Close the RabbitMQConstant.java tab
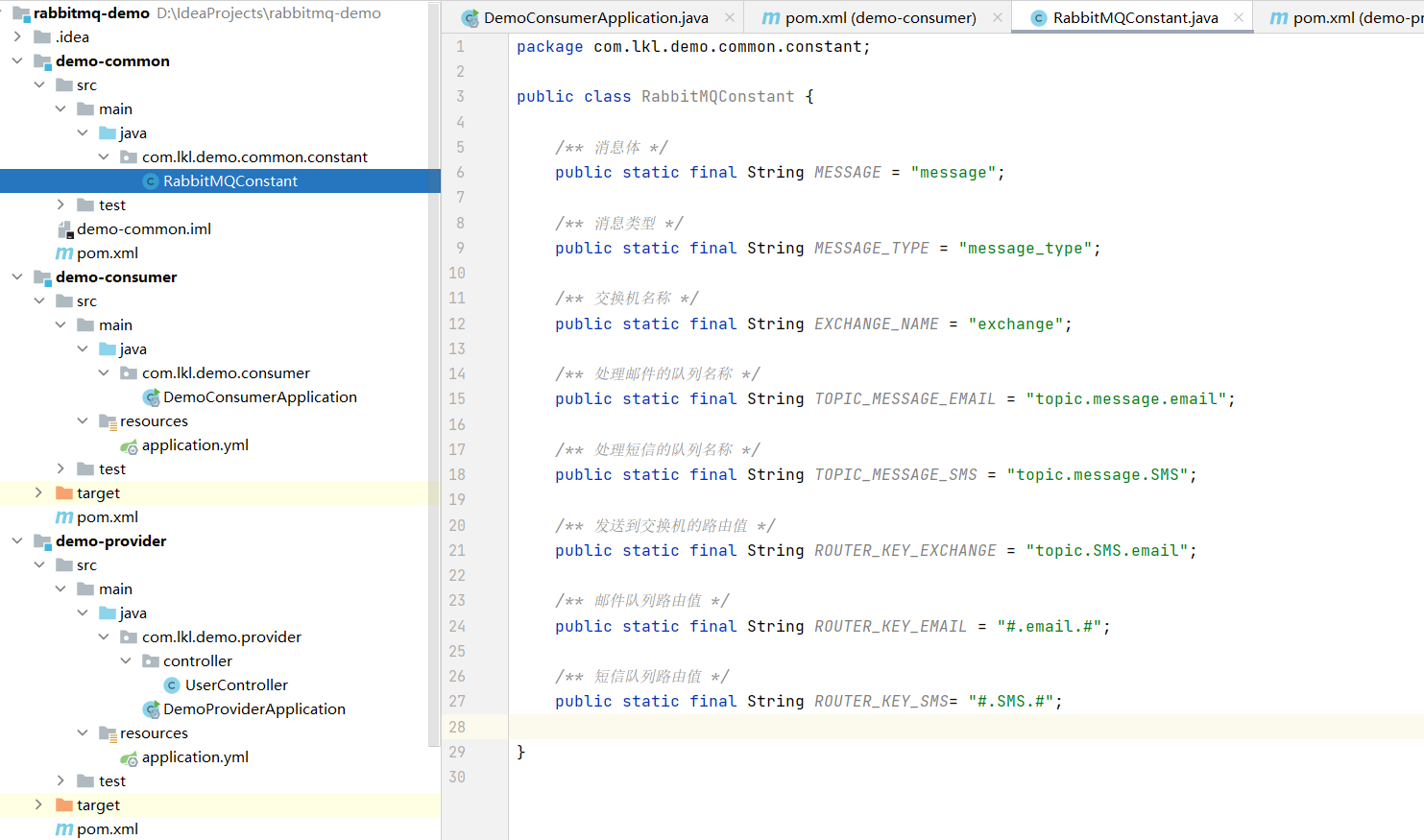 coord(1239,18)
